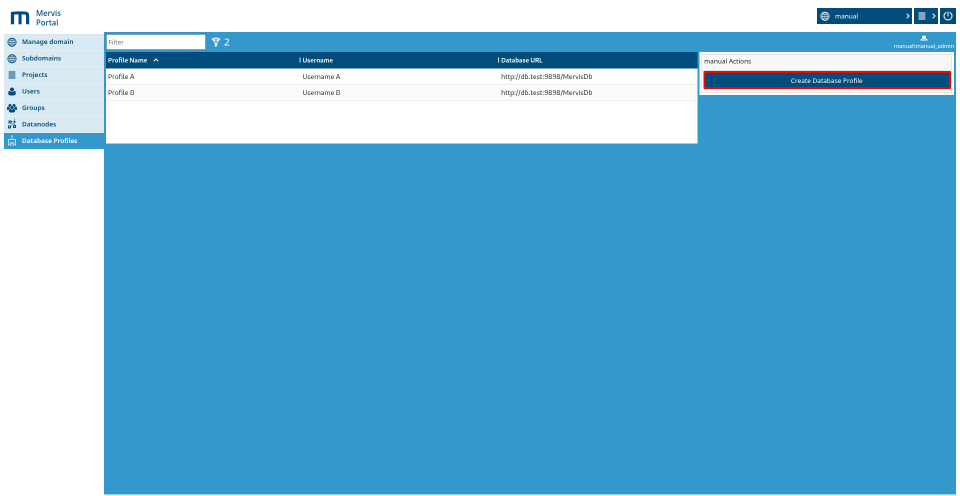Click the globe icon in domain selector
Screen dimensions: 960x496
(825, 17)
